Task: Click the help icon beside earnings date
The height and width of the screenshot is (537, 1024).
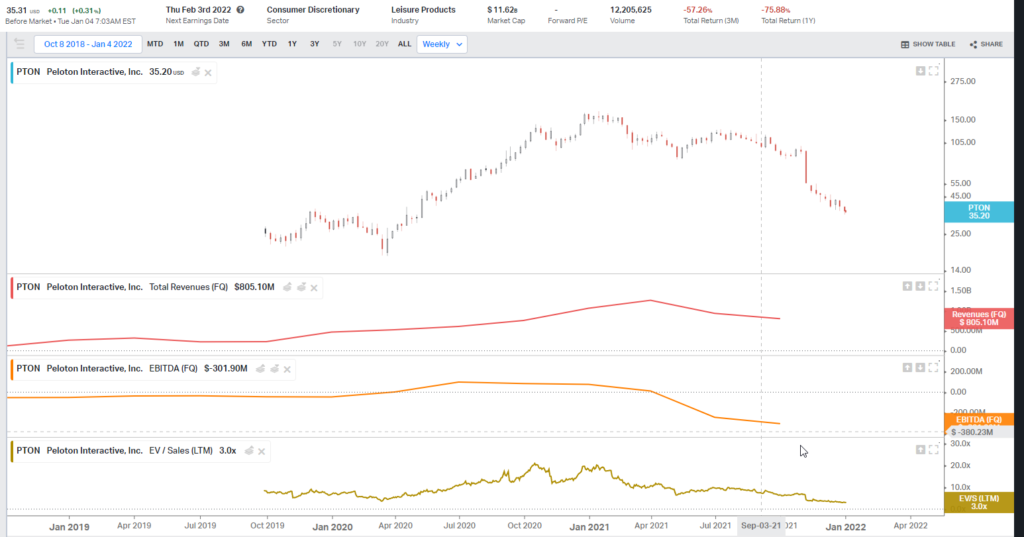Action: click(240, 10)
